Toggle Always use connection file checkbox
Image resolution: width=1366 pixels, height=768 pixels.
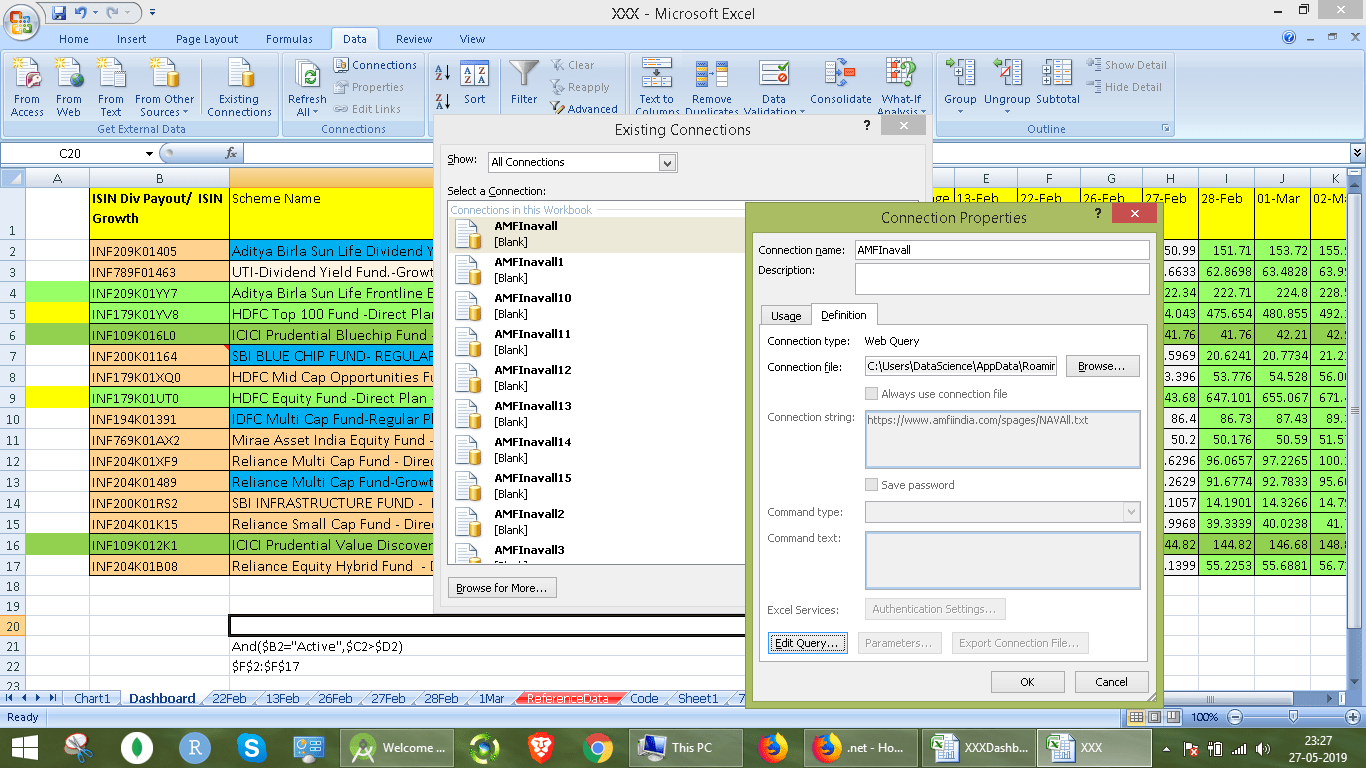872,394
